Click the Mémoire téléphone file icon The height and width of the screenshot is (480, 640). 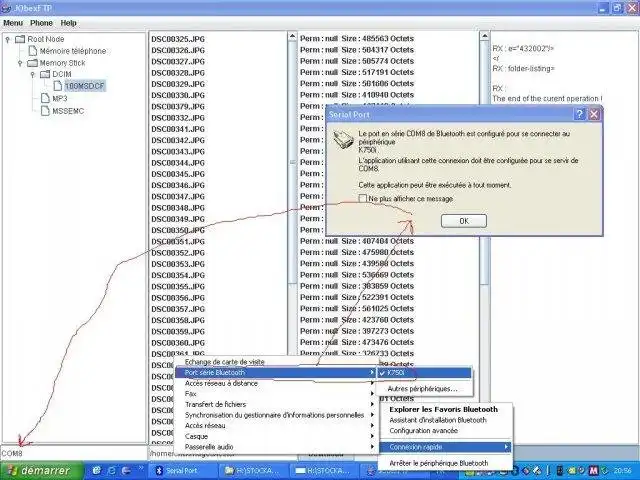(33, 51)
